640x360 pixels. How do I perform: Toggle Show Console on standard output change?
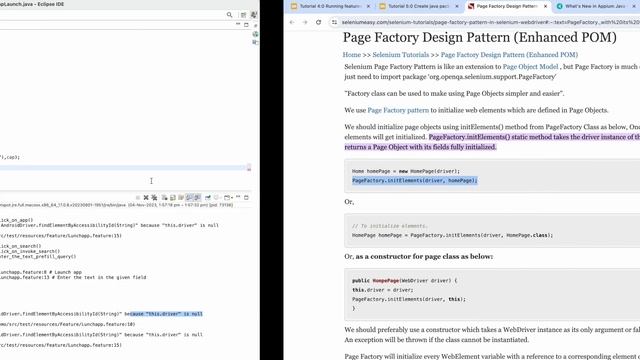click(x=189, y=198)
